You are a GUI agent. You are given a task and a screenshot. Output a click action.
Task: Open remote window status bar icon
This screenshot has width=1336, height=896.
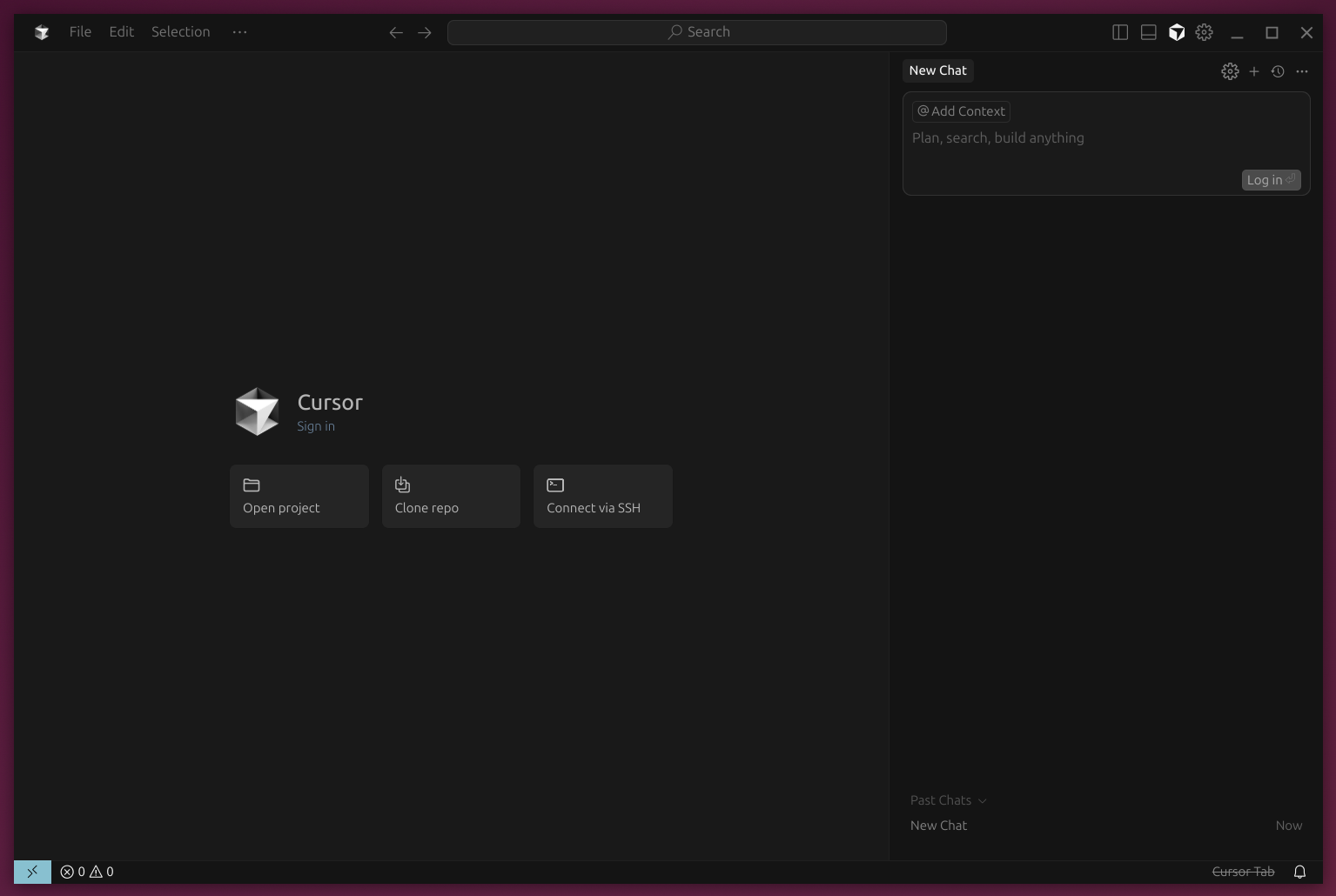pos(32,872)
